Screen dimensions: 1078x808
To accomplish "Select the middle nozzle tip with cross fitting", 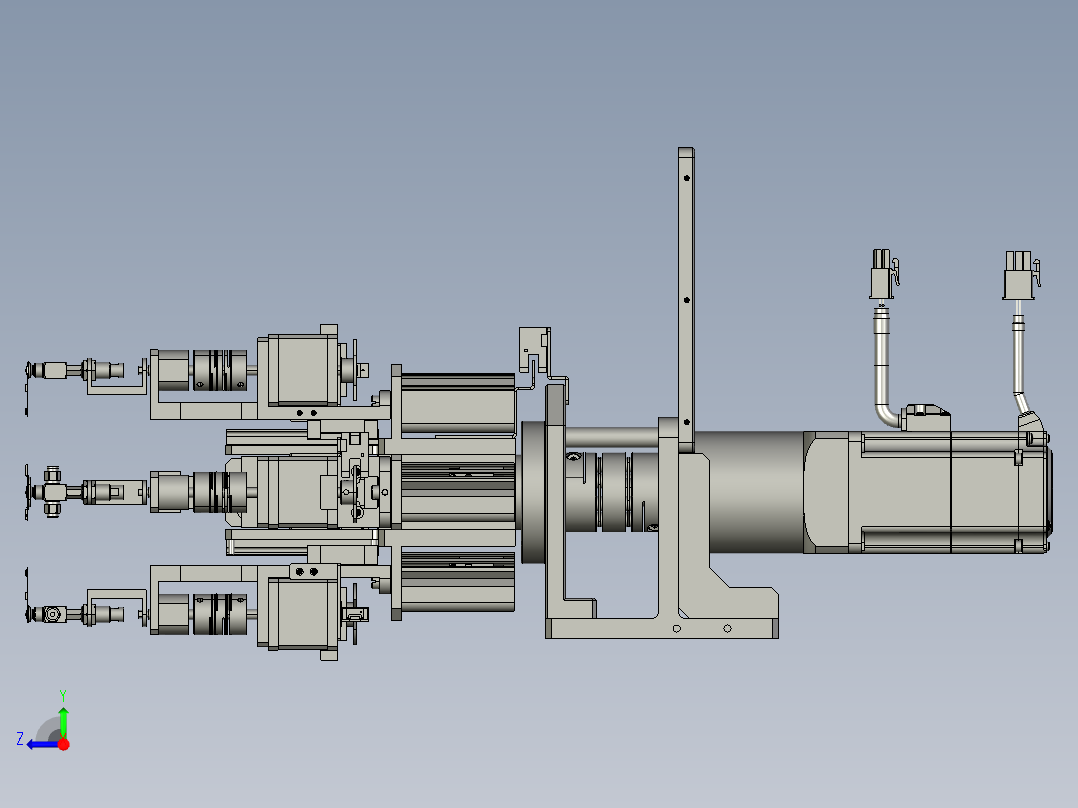I will [x=48, y=492].
